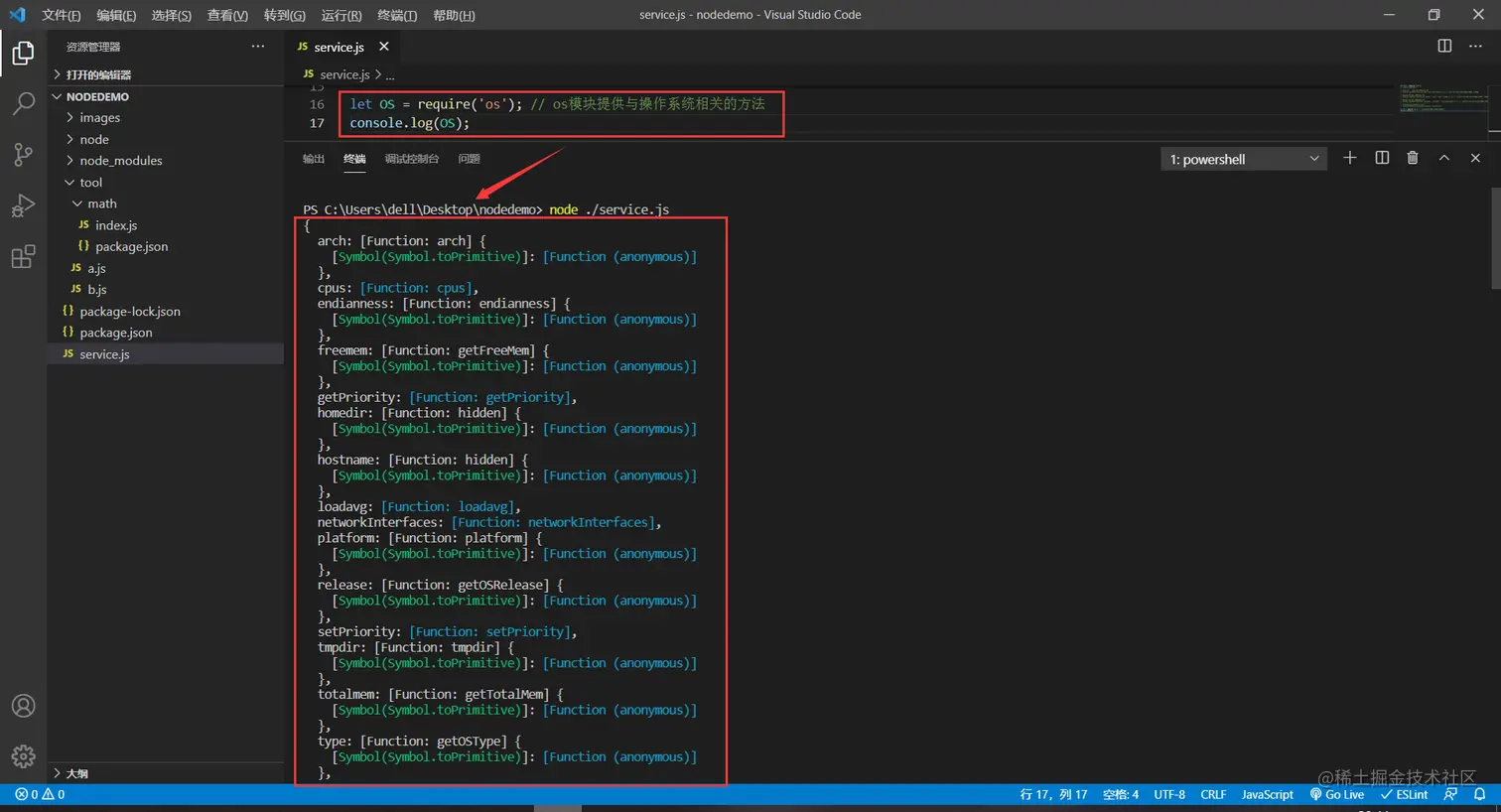Image resolution: width=1501 pixels, height=812 pixels.
Task: Split the terminal panel
Action: [1382, 158]
